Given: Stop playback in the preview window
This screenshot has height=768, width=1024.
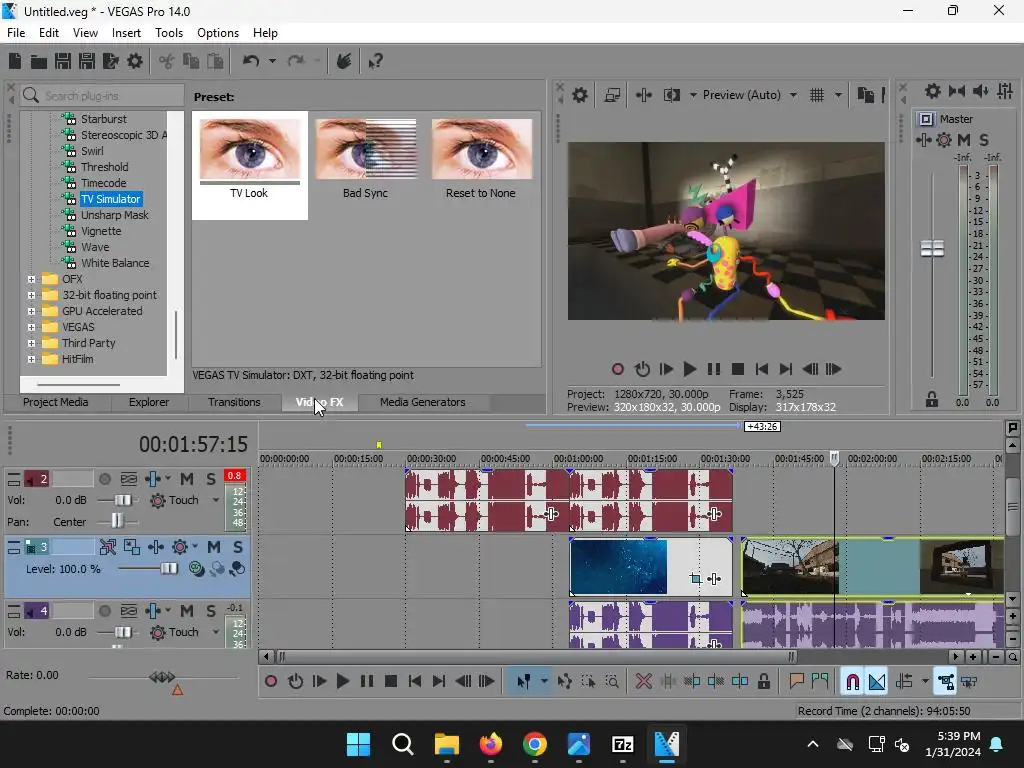Looking at the screenshot, I should pyautogui.click(x=738, y=370).
